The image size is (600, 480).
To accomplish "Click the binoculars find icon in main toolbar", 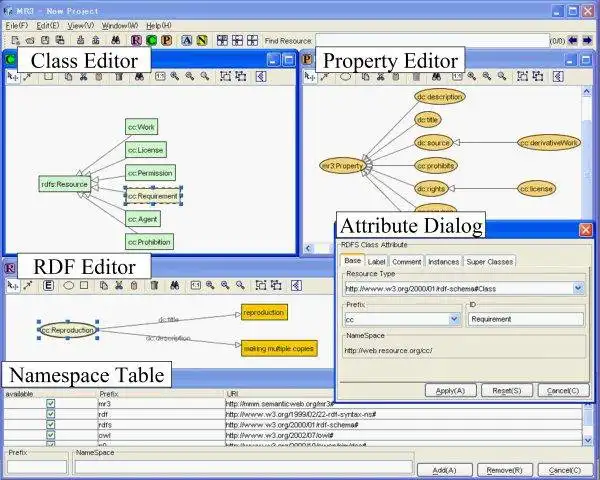I will (x=116, y=40).
